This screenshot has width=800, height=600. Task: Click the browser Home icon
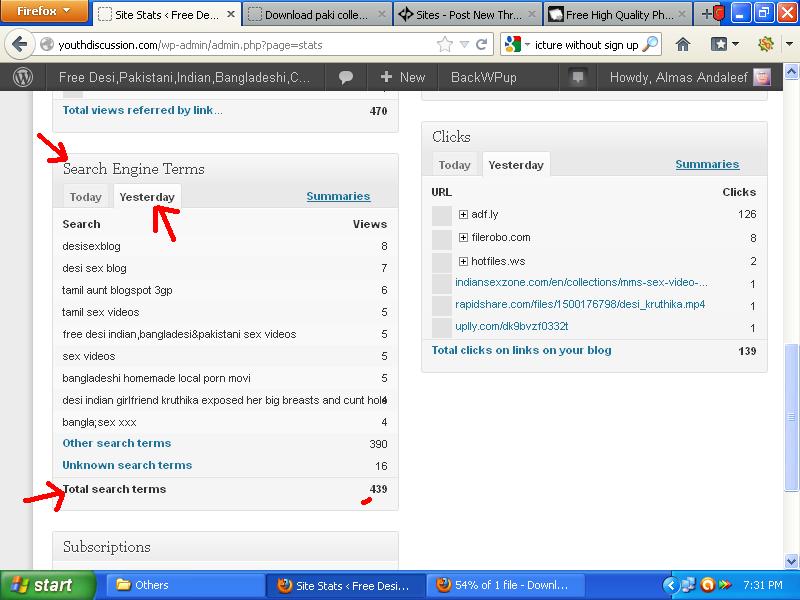coord(683,45)
